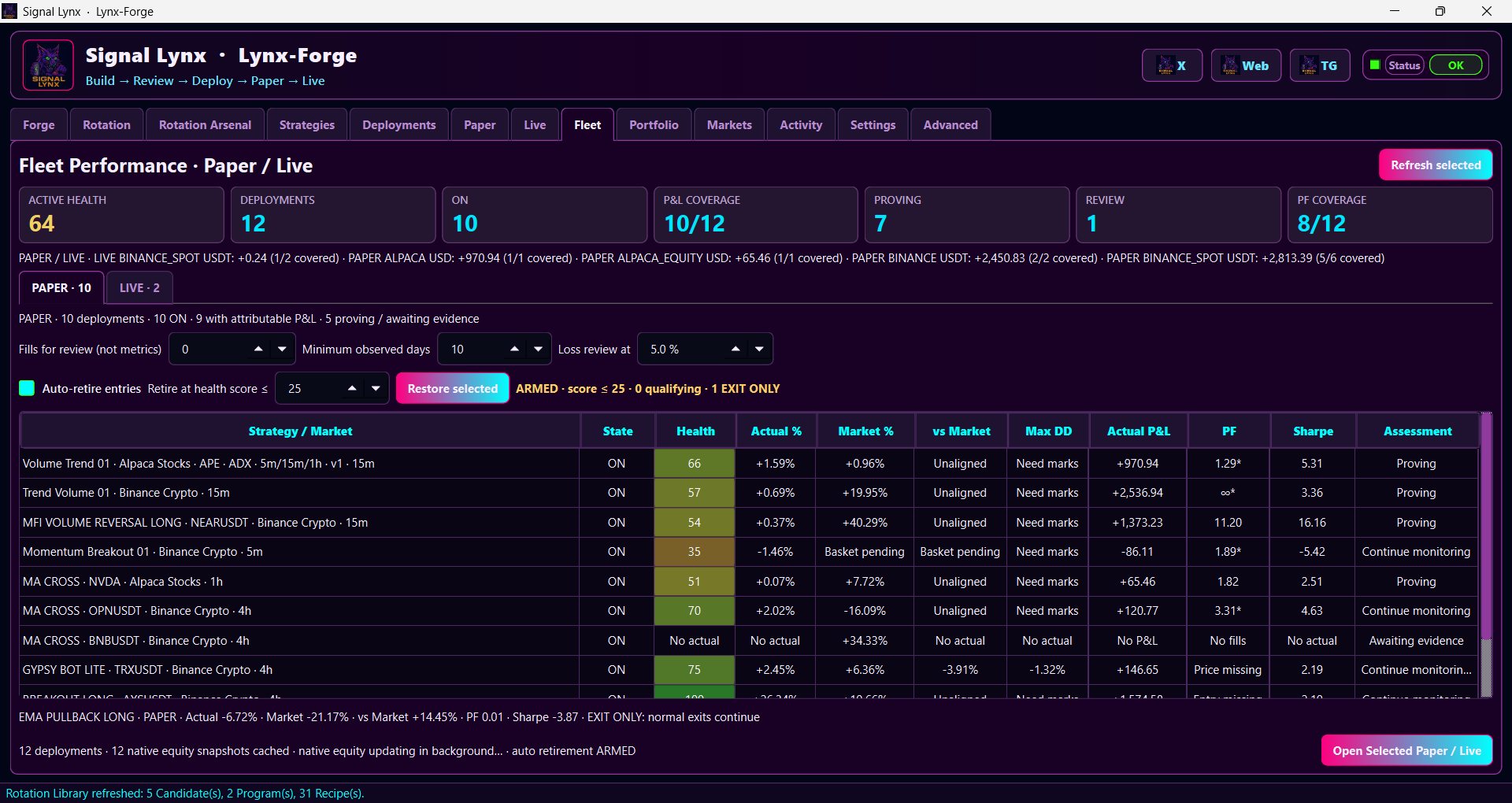1512x803 pixels.
Task: Increase Retire at health score value
Action: pyautogui.click(x=352, y=388)
